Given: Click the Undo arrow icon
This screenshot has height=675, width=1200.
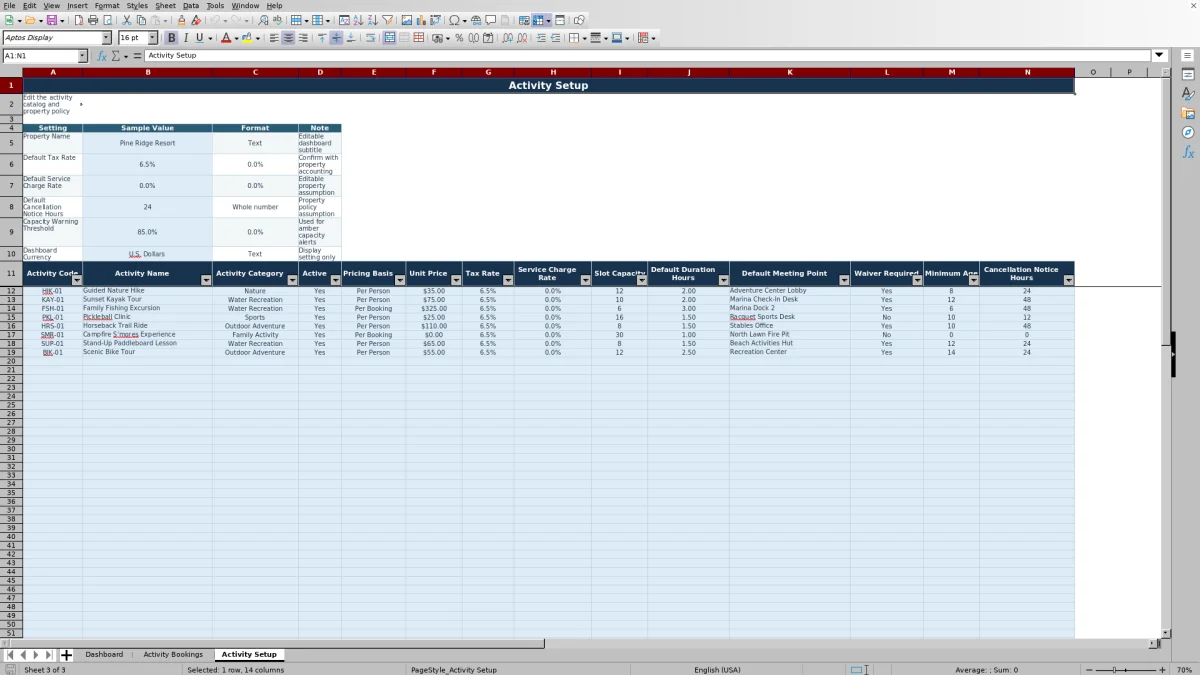Looking at the screenshot, I should pyautogui.click(x=215, y=20).
